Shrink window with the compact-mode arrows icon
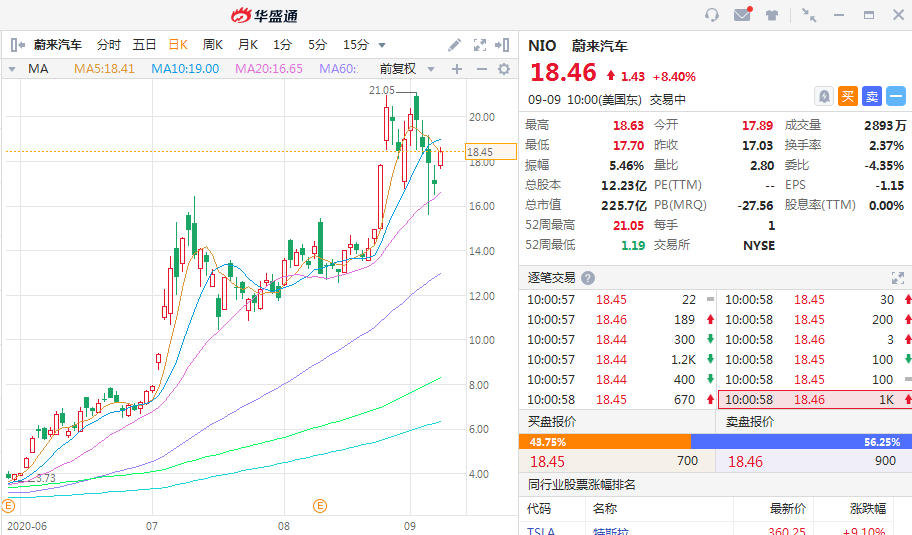 click(808, 15)
